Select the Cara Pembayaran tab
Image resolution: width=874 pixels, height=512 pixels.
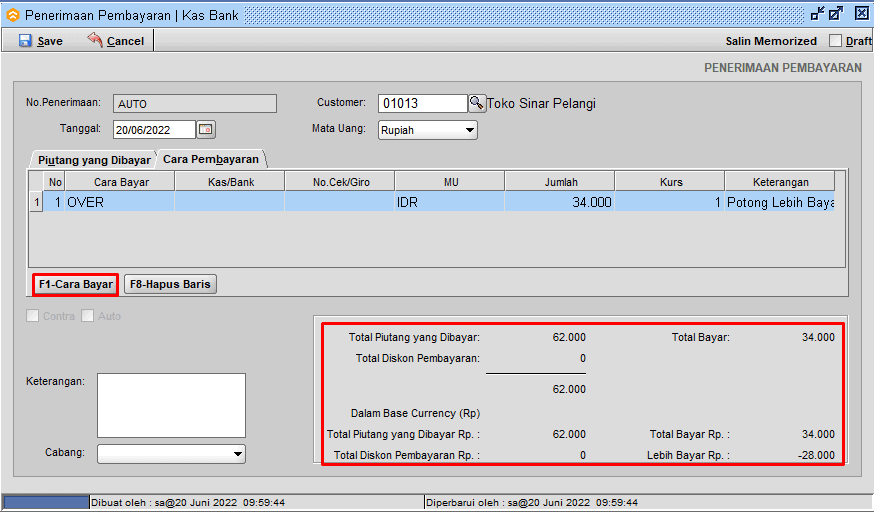(211, 159)
